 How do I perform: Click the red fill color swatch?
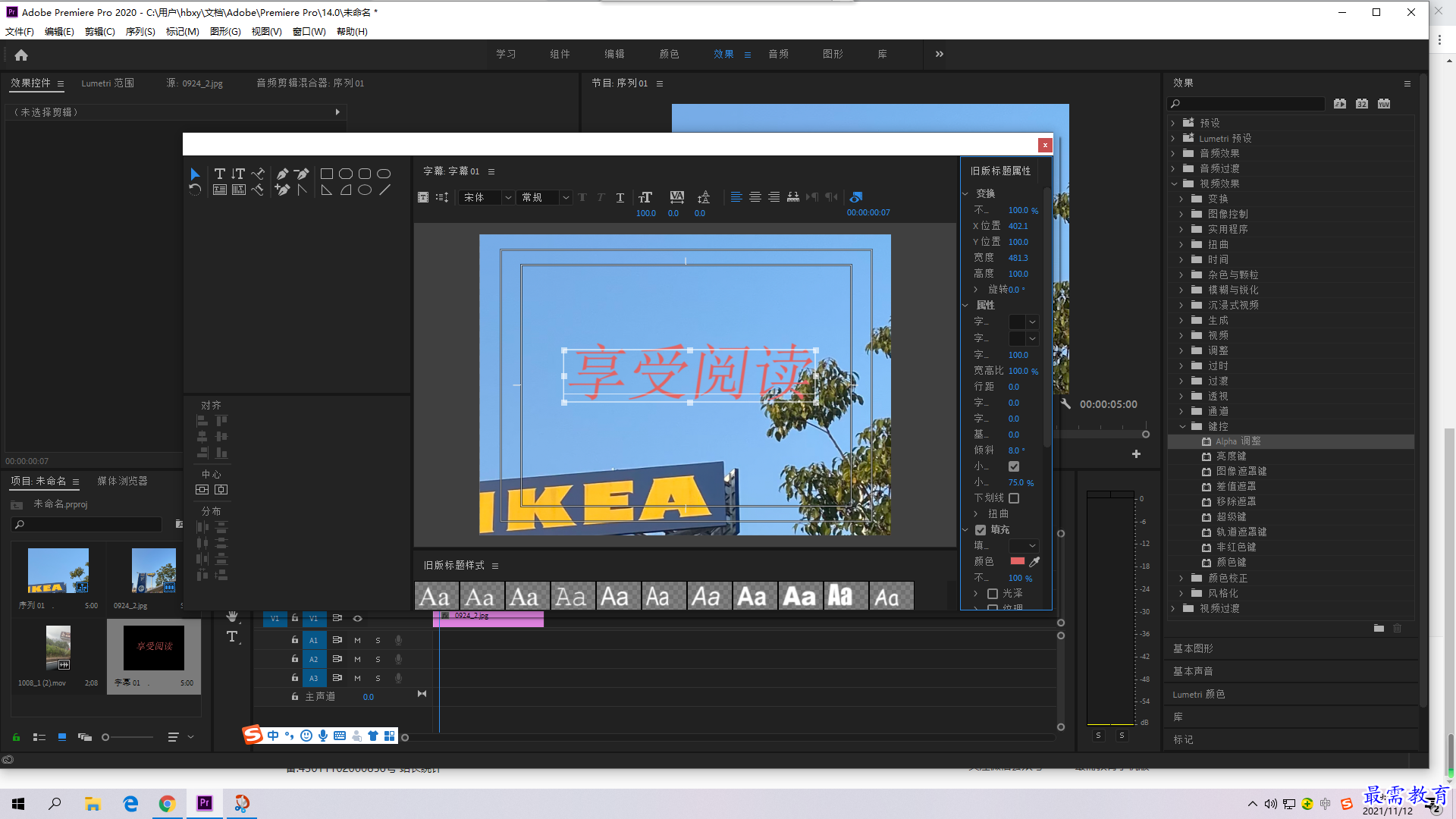pyautogui.click(x=1018, y=561)
